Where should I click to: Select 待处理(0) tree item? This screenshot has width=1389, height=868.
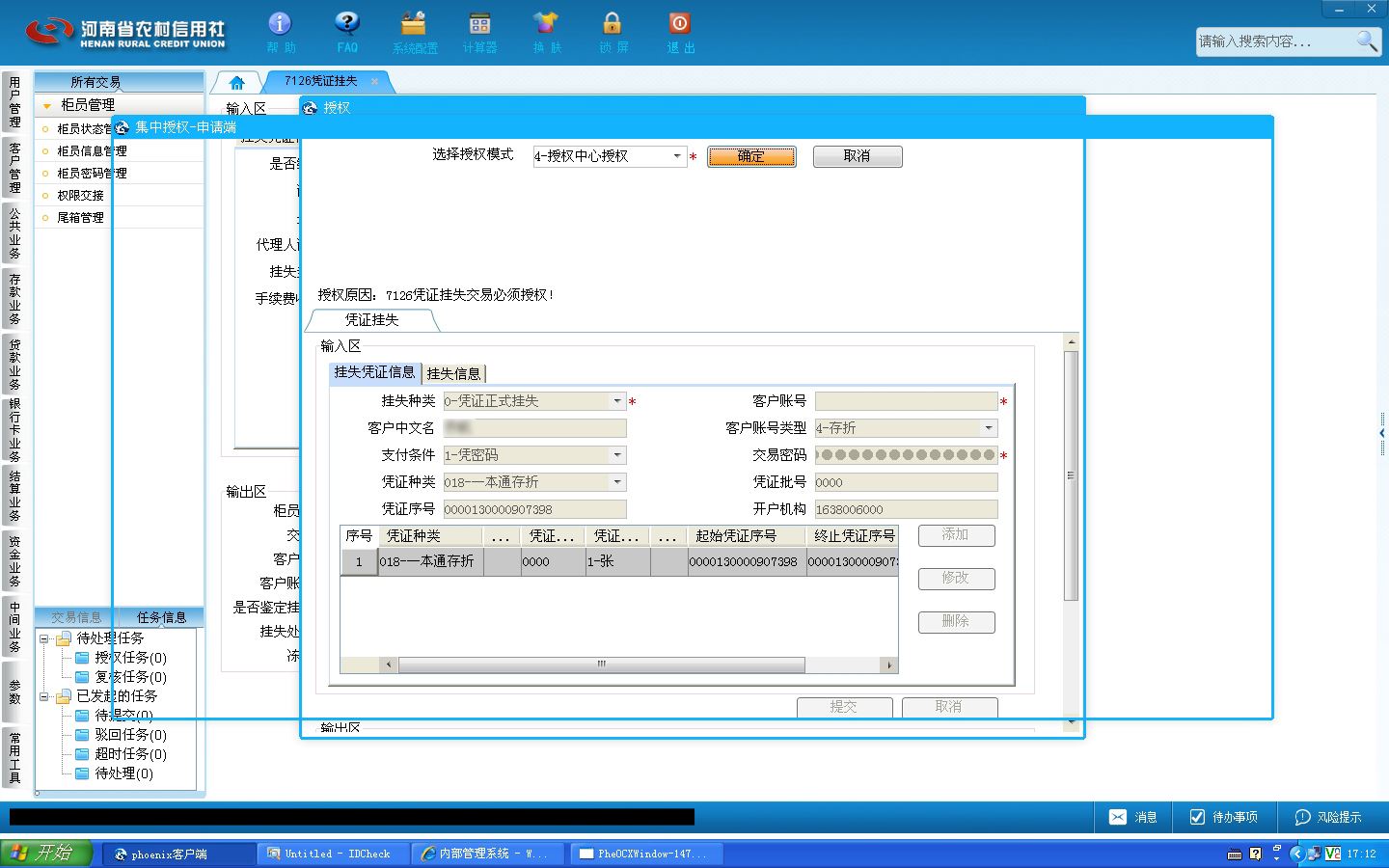(123, 773)
